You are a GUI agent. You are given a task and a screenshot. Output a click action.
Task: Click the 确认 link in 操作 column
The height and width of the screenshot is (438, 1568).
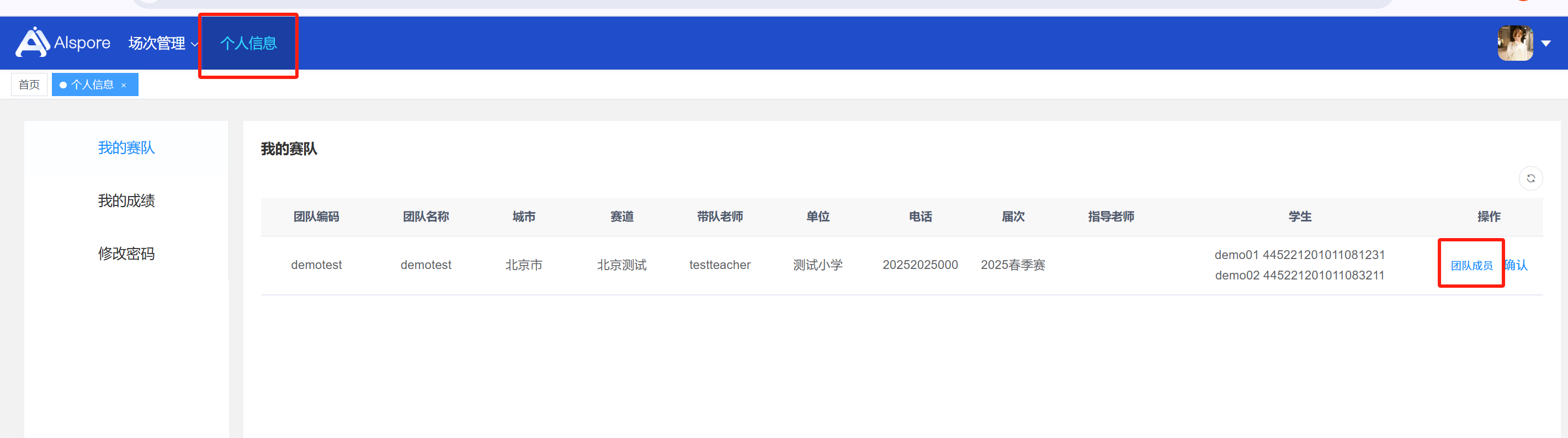click(x=1517, y=265)
